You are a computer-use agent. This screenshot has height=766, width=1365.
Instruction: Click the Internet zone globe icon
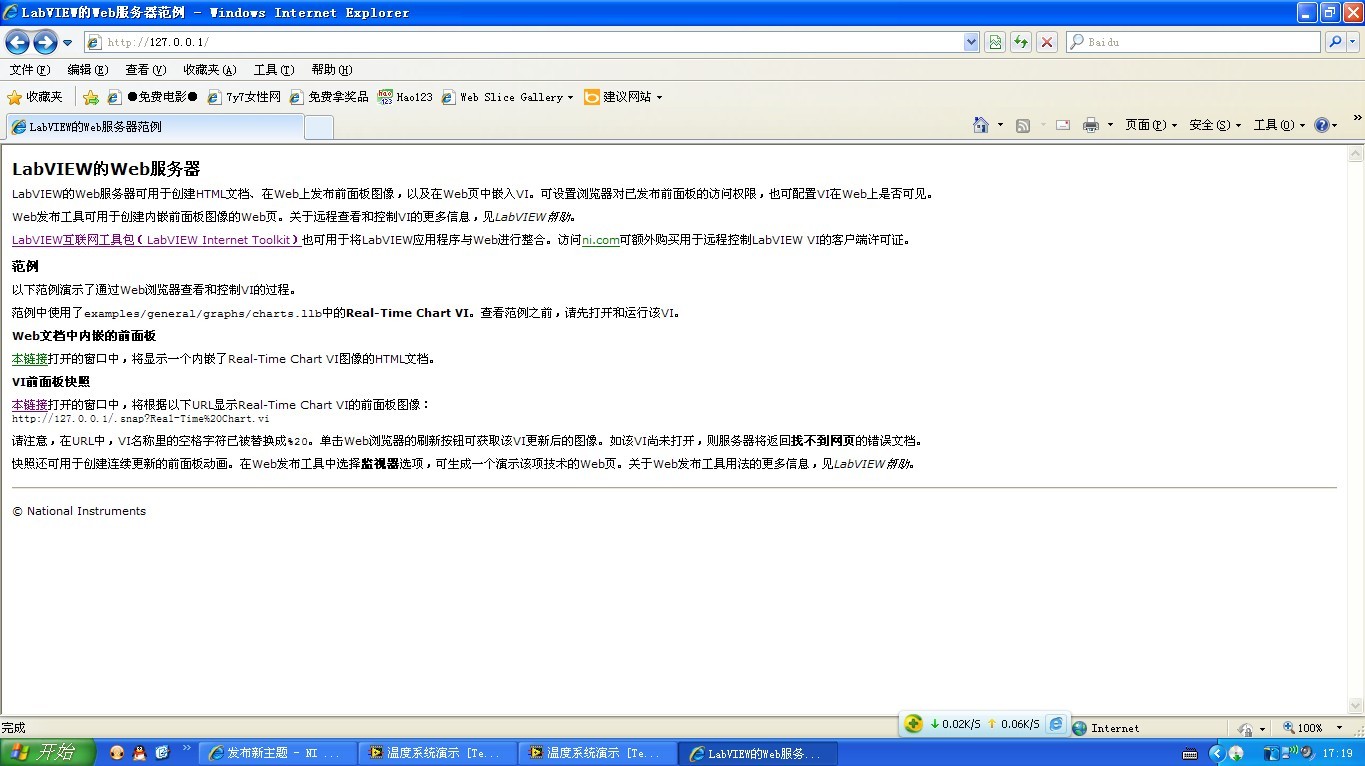coord(1079,728)
